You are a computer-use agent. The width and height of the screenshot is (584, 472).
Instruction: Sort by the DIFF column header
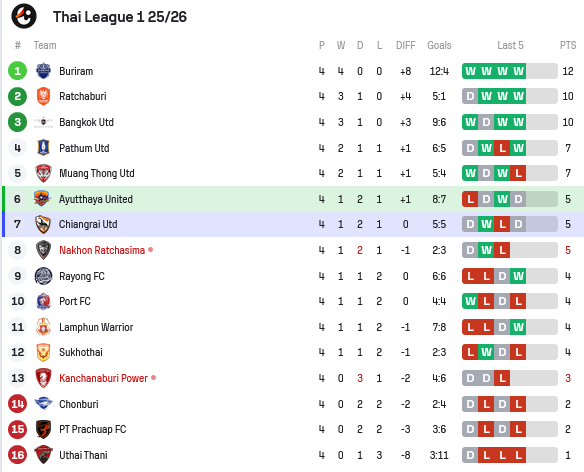click(x=405, y=45)
